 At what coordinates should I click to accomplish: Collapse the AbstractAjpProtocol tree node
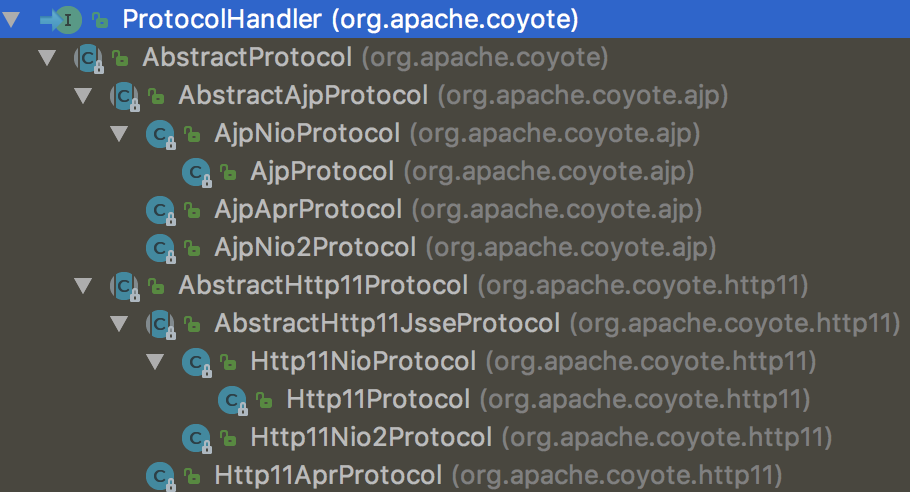(83, 96)
